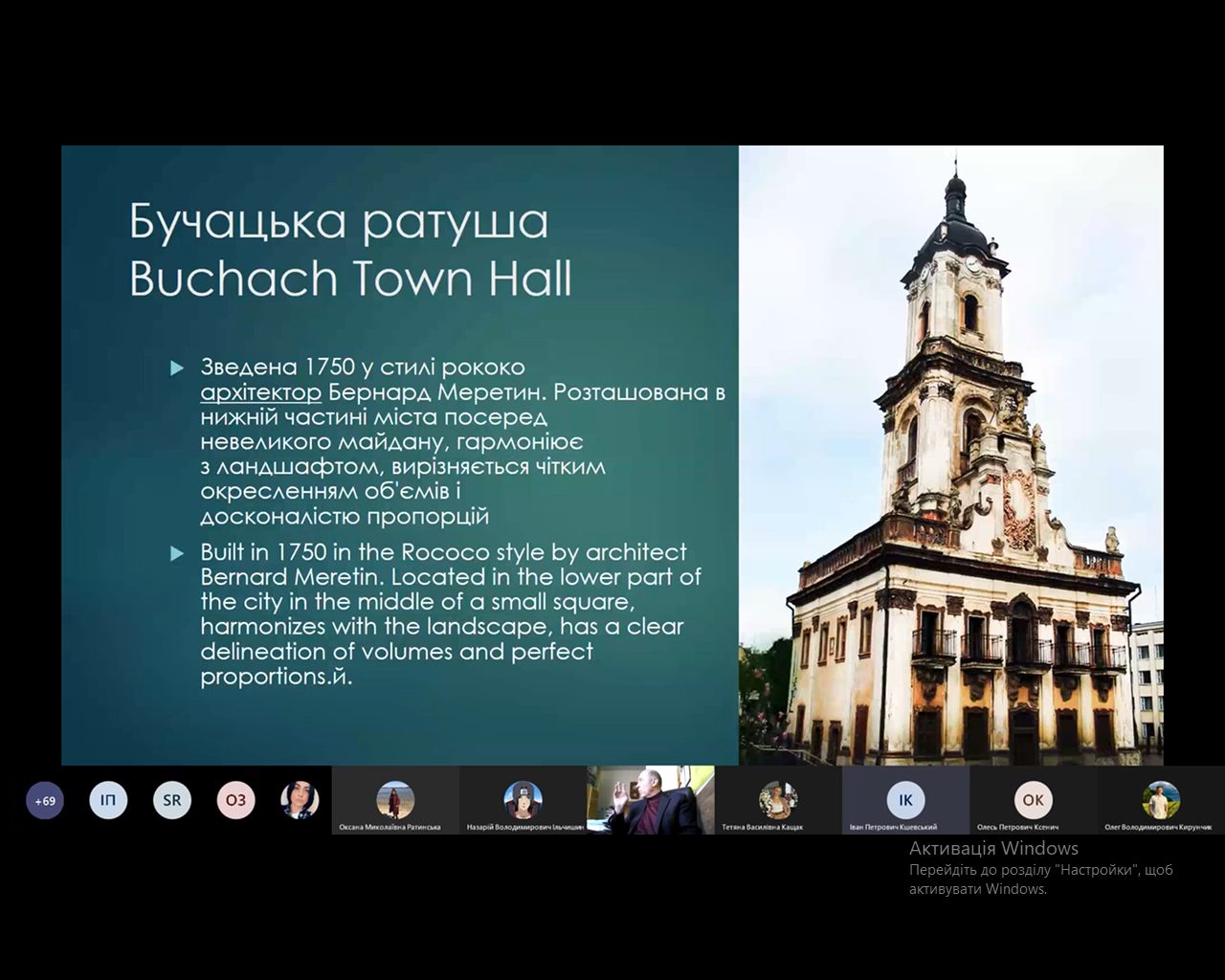Open Назарій Володимирович Ільчишин's participant tile
Viewport: 1225px width, 980px height.
(523, 799)
